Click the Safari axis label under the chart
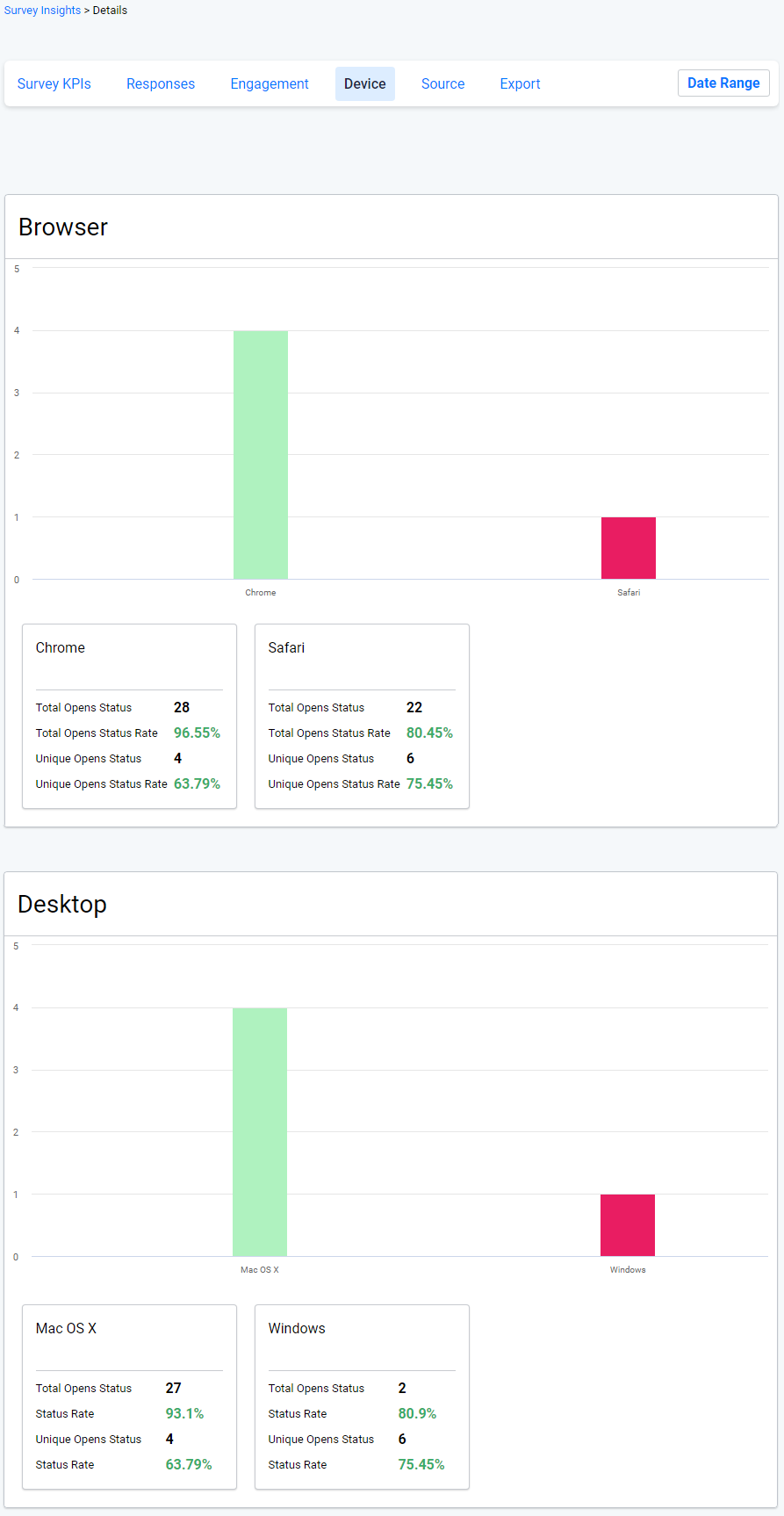784x1516 pixels. [x=629, y=593]
